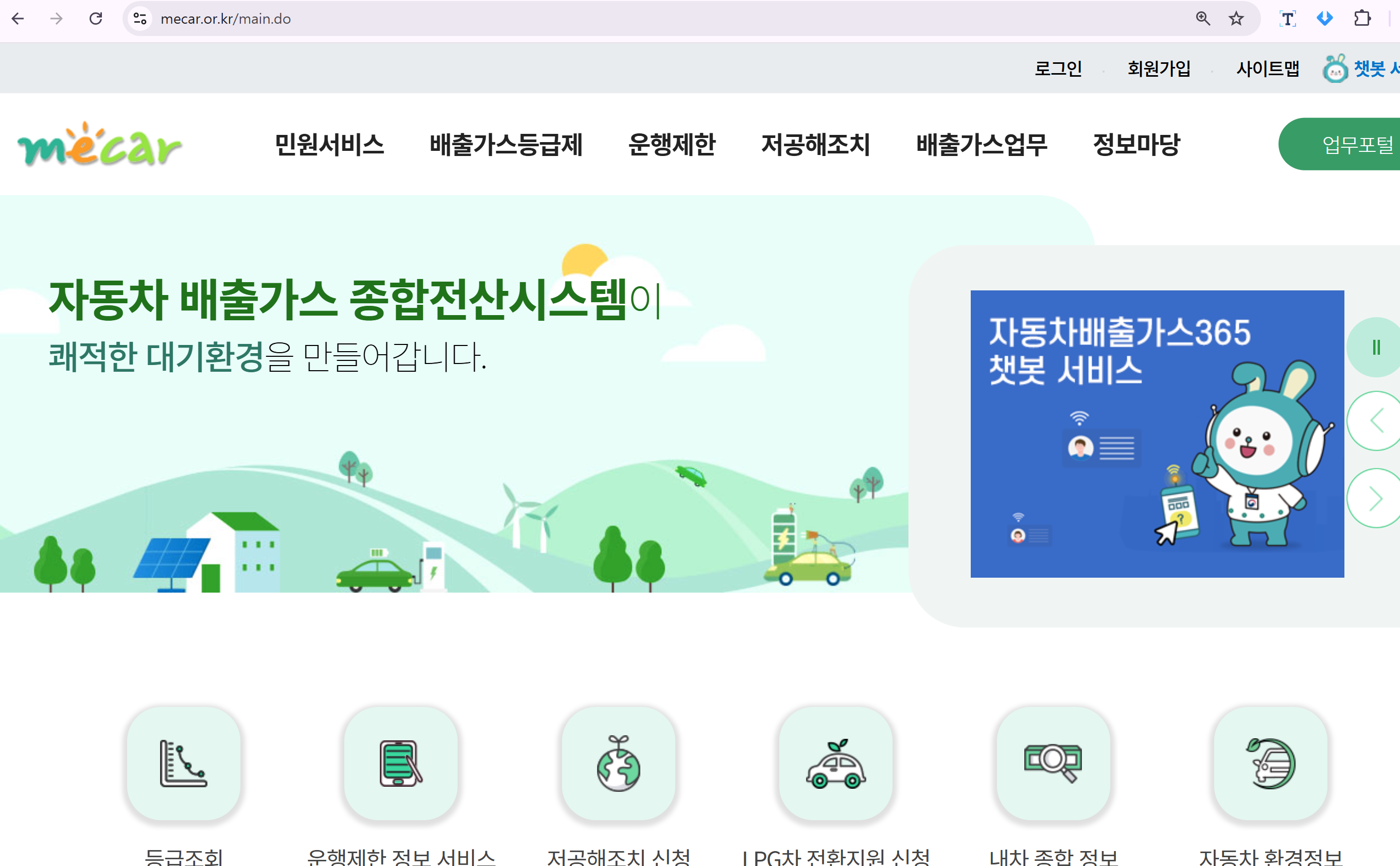Open the 자동차 환경정보 car icon
The width and height of the screenshot is (1400, 866).
pos(1271,764)
